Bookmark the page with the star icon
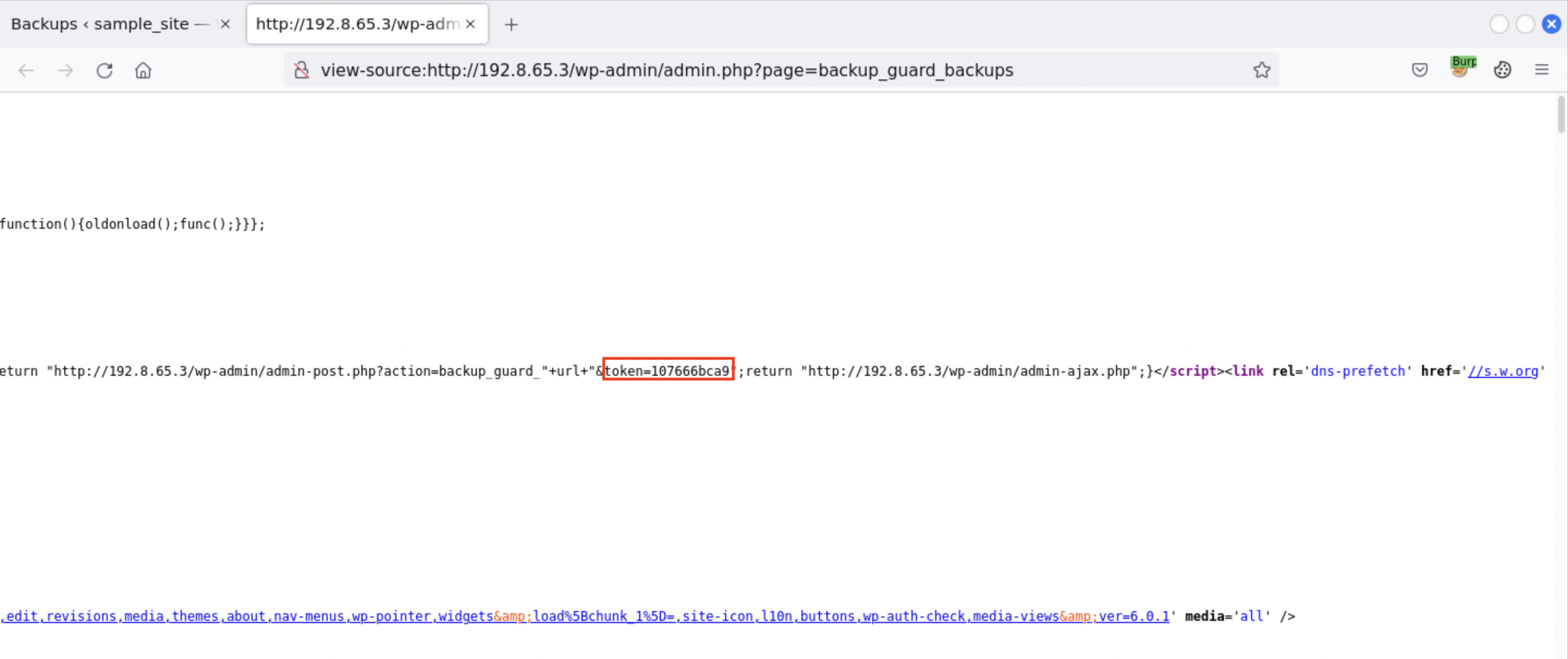1568x659 pixels. pos(1262,70)
